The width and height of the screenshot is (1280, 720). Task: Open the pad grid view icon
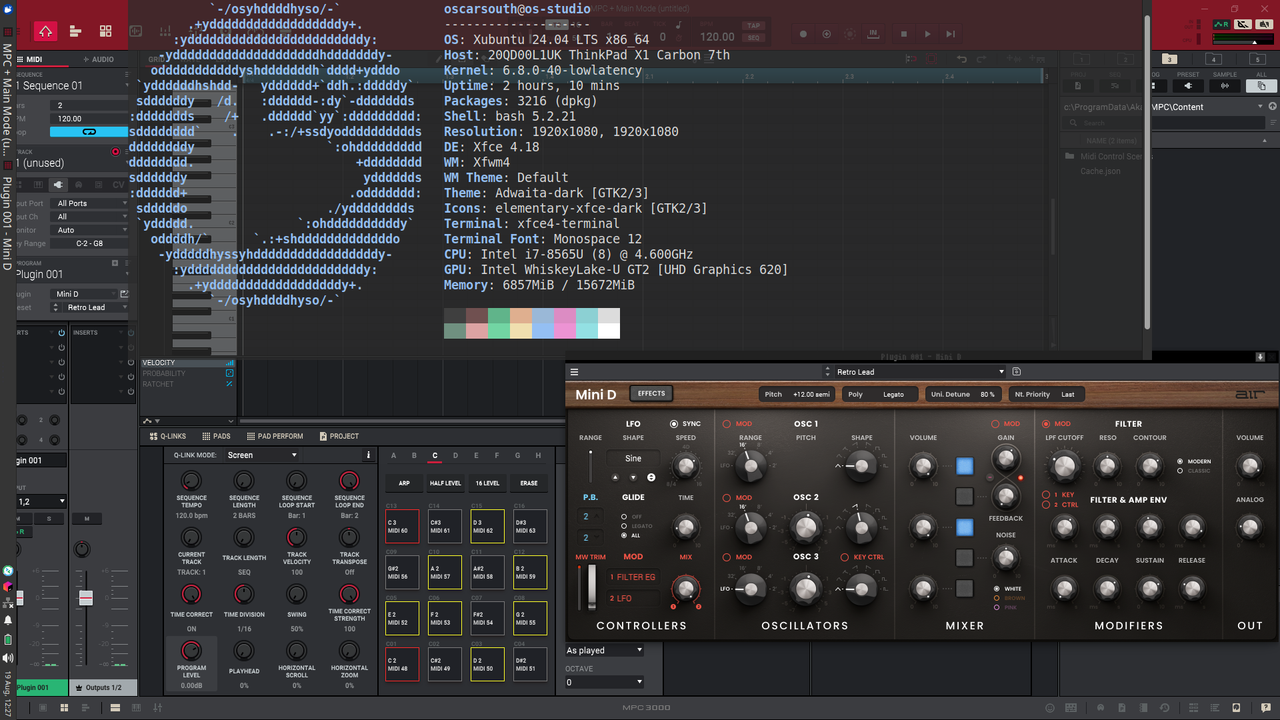(105, 31)
